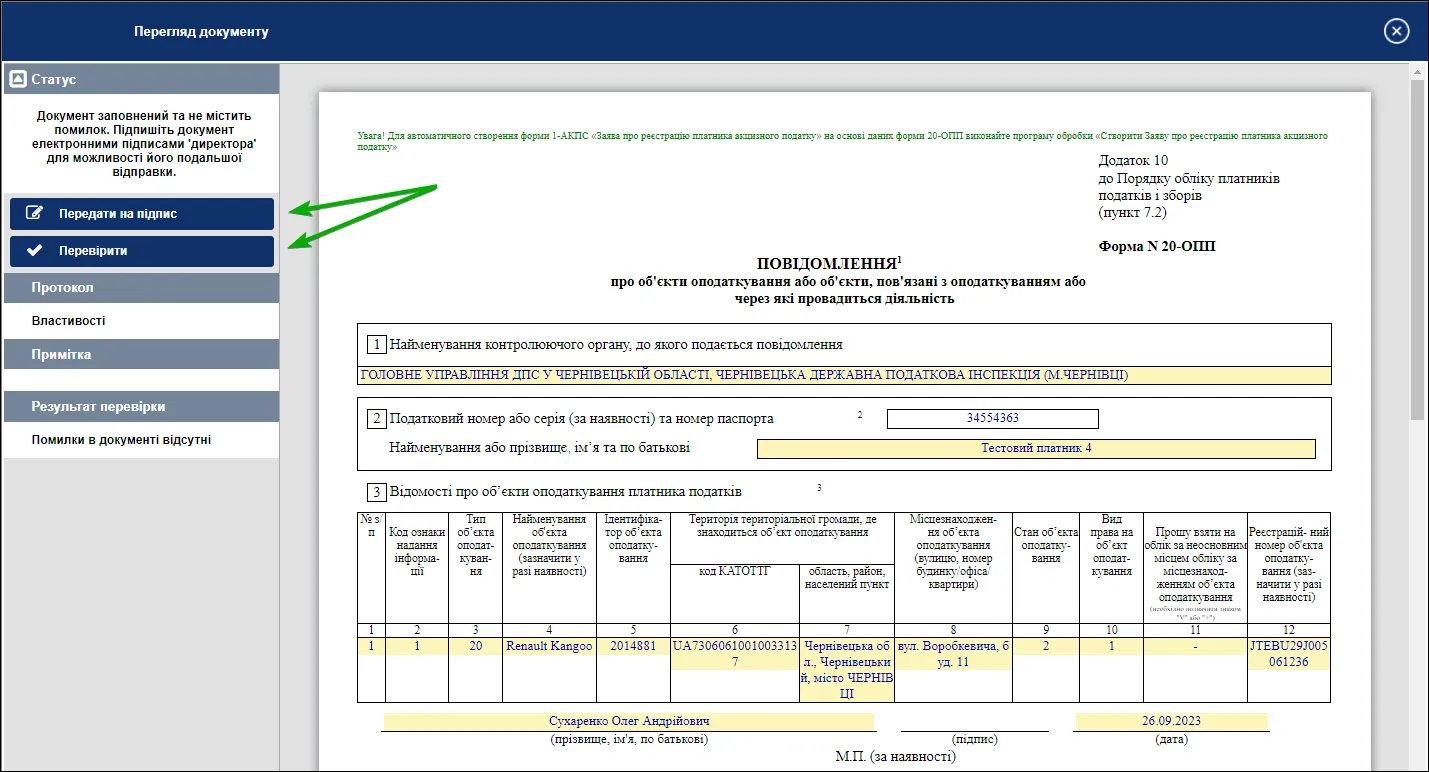Run check with Перевірити button
Image resolution: width=1429 pixels, height=772 pixels.
click(x=142, y=251)
